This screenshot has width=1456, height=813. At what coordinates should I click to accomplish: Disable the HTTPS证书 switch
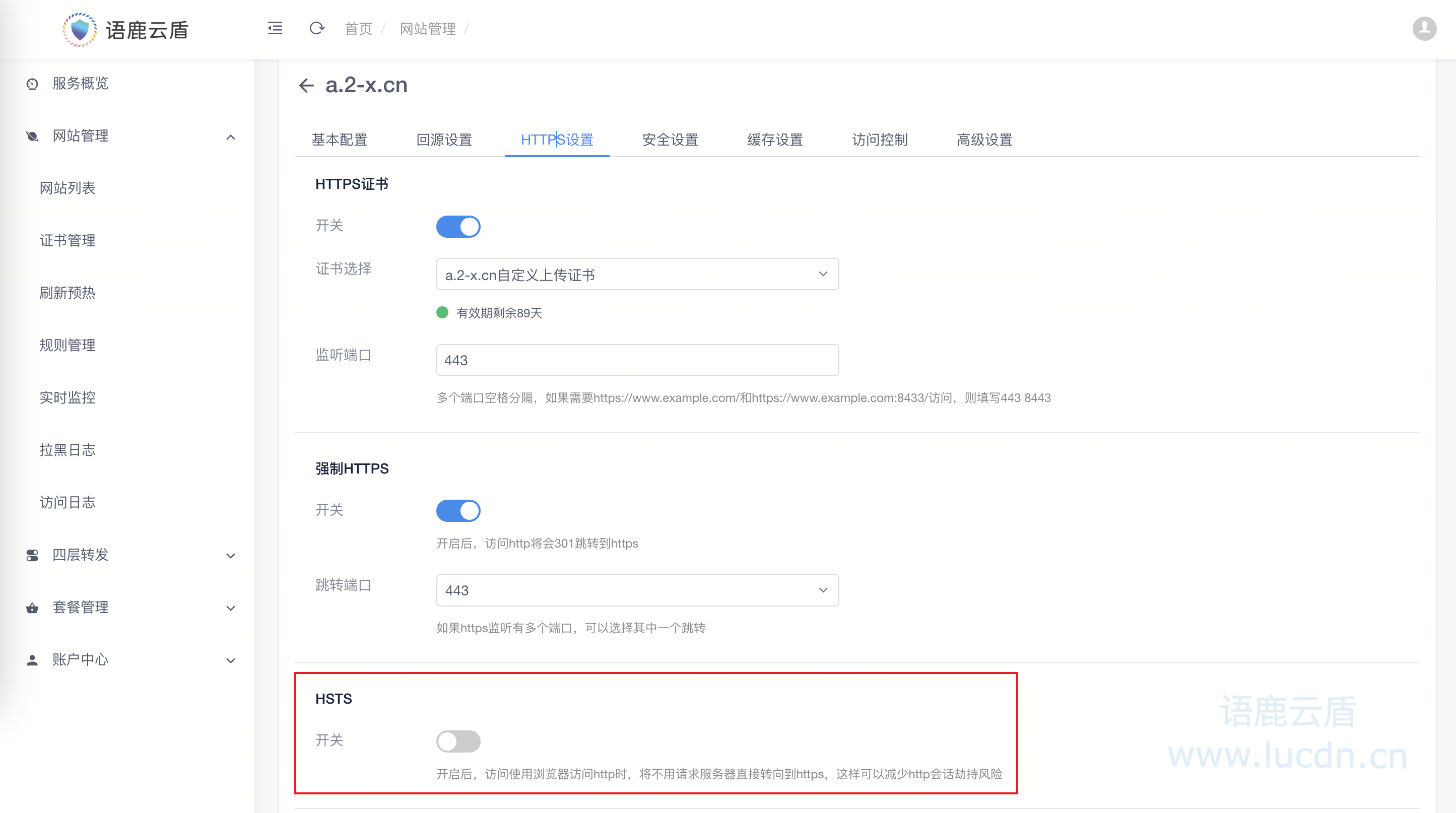pos(458,227)
